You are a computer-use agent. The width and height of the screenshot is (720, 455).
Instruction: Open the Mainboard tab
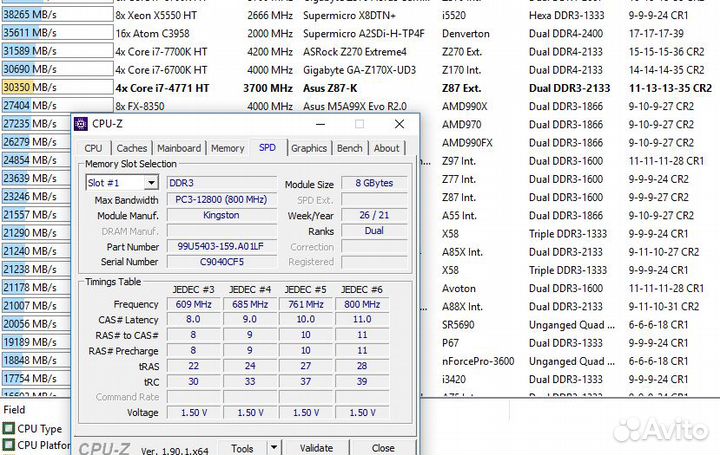tap(179, 148)
